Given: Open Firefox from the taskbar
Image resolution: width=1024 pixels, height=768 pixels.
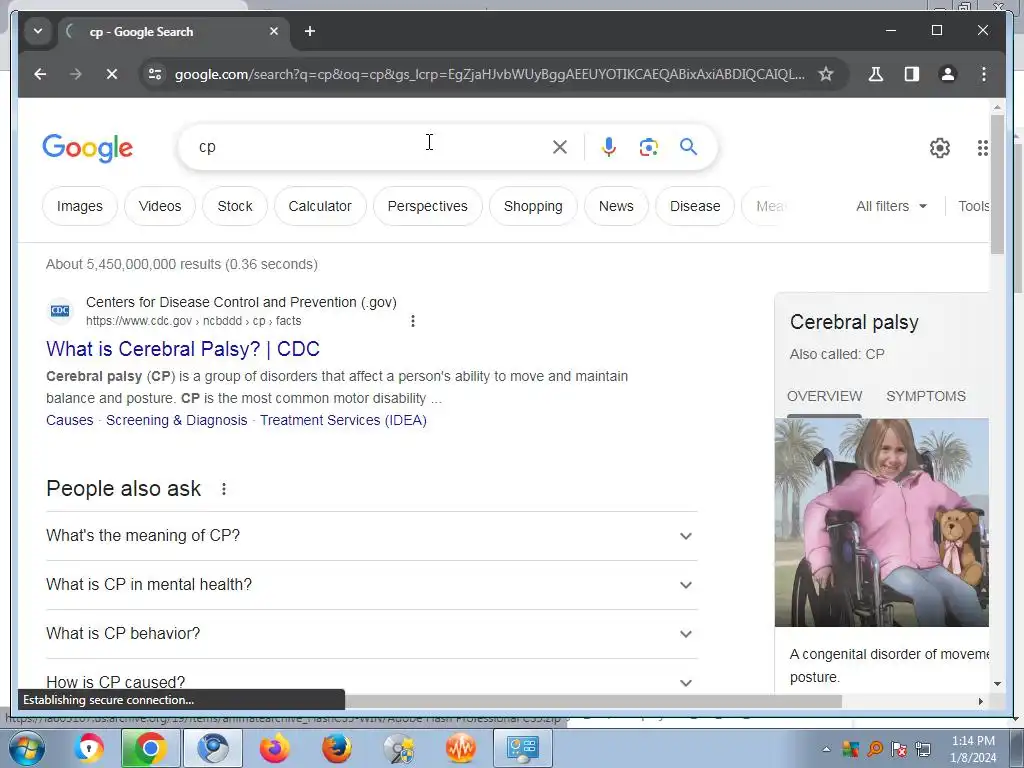Looking at the screenshot, I should click(337, 748).
